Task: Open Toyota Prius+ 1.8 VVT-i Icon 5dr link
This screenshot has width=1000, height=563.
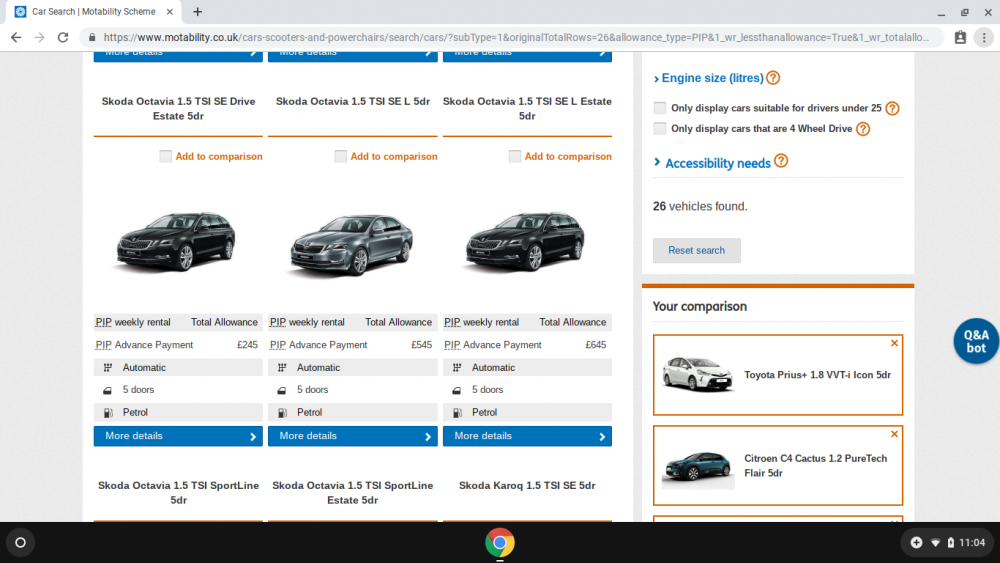Action: (817, 375)
